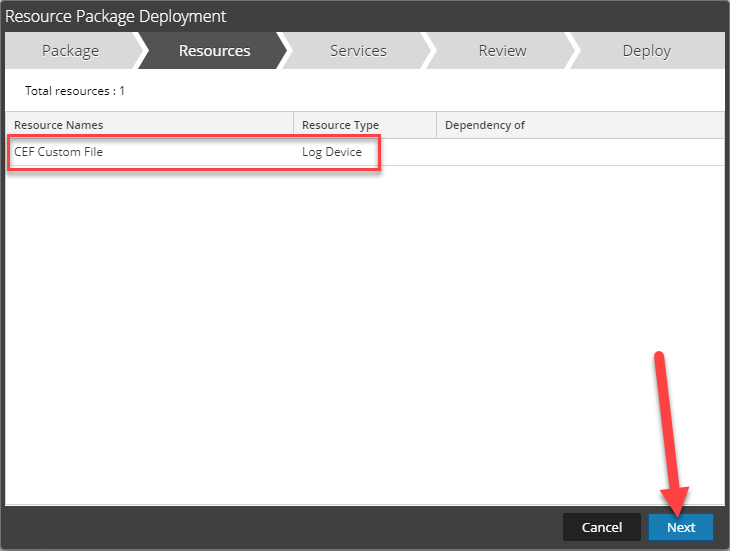Switch to the Services wizard step
The height and width of the screenshot is (551, 730).
(x=358, y=51)
